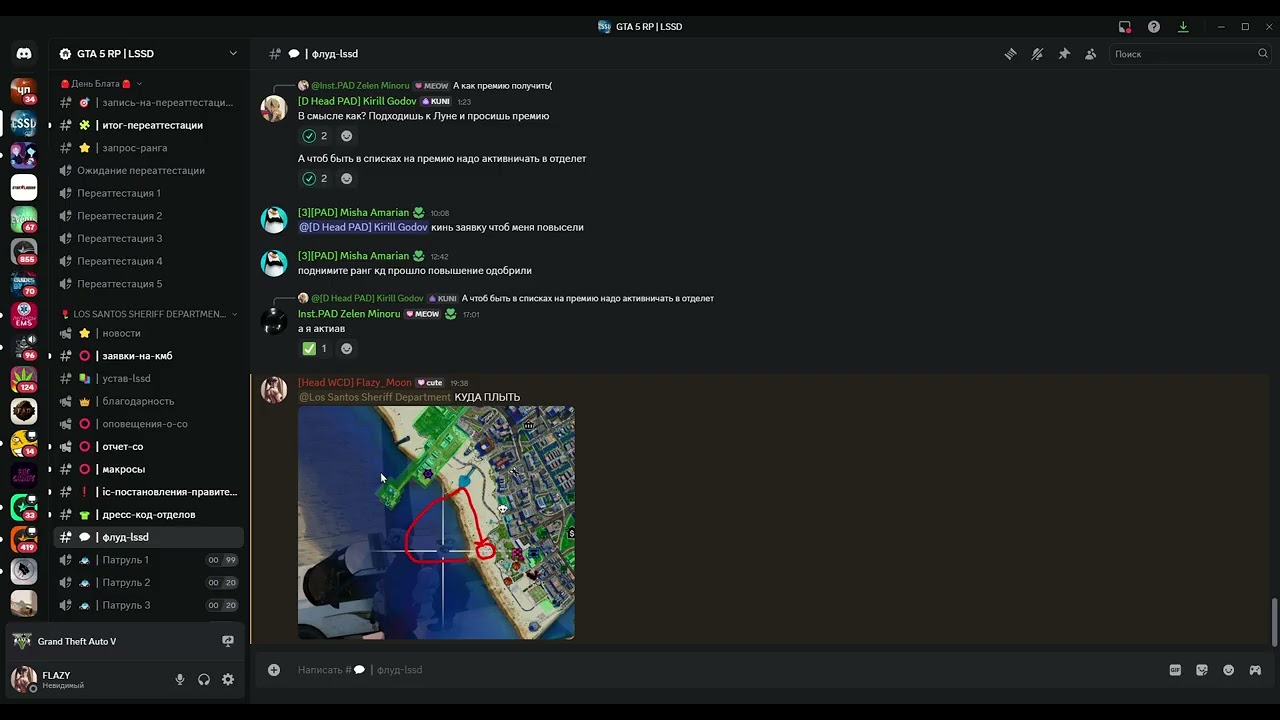Open the запрос-ранга channel

[149, 148]
